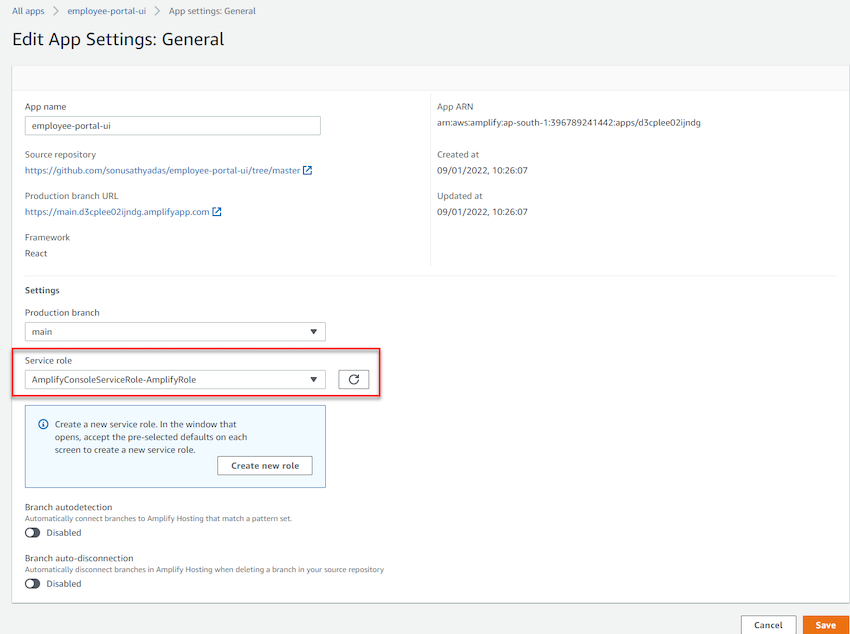Screen dimensions: 850x634
Task: Click the breadcrumb chevron after employee-portal-ui
Action: tap(157, 11)
